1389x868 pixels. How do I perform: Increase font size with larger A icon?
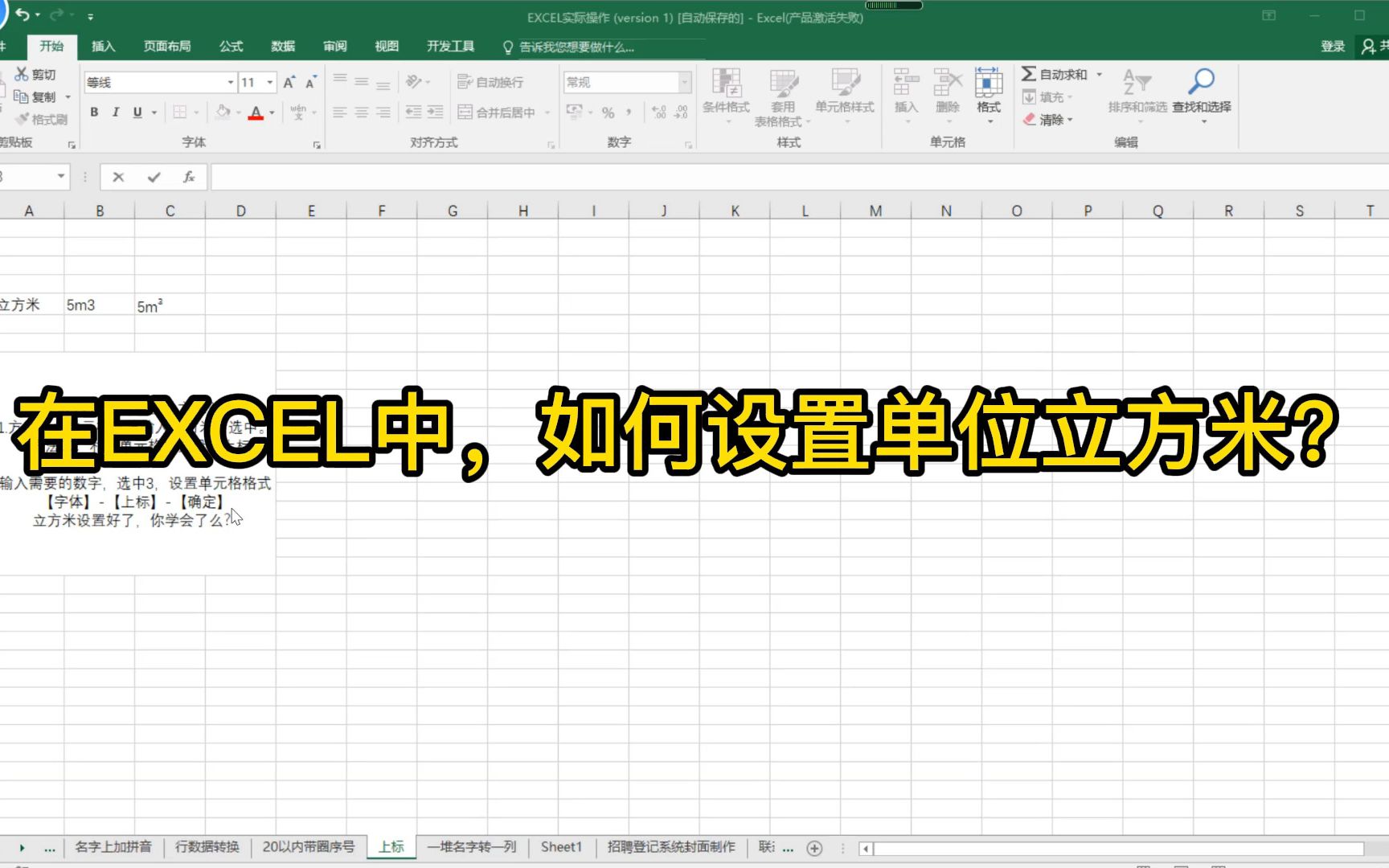click(289, 82)
